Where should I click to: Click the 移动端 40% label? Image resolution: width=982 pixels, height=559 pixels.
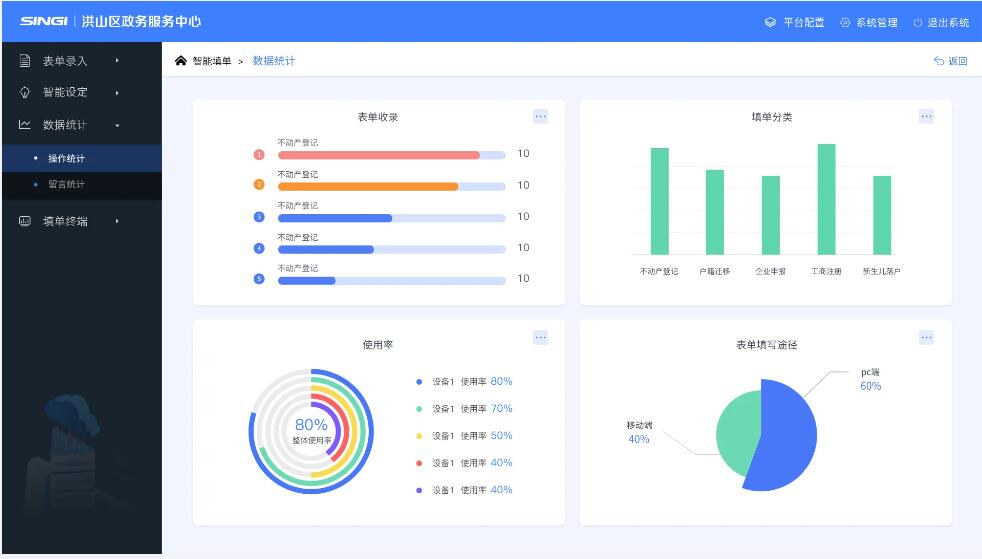639,433
